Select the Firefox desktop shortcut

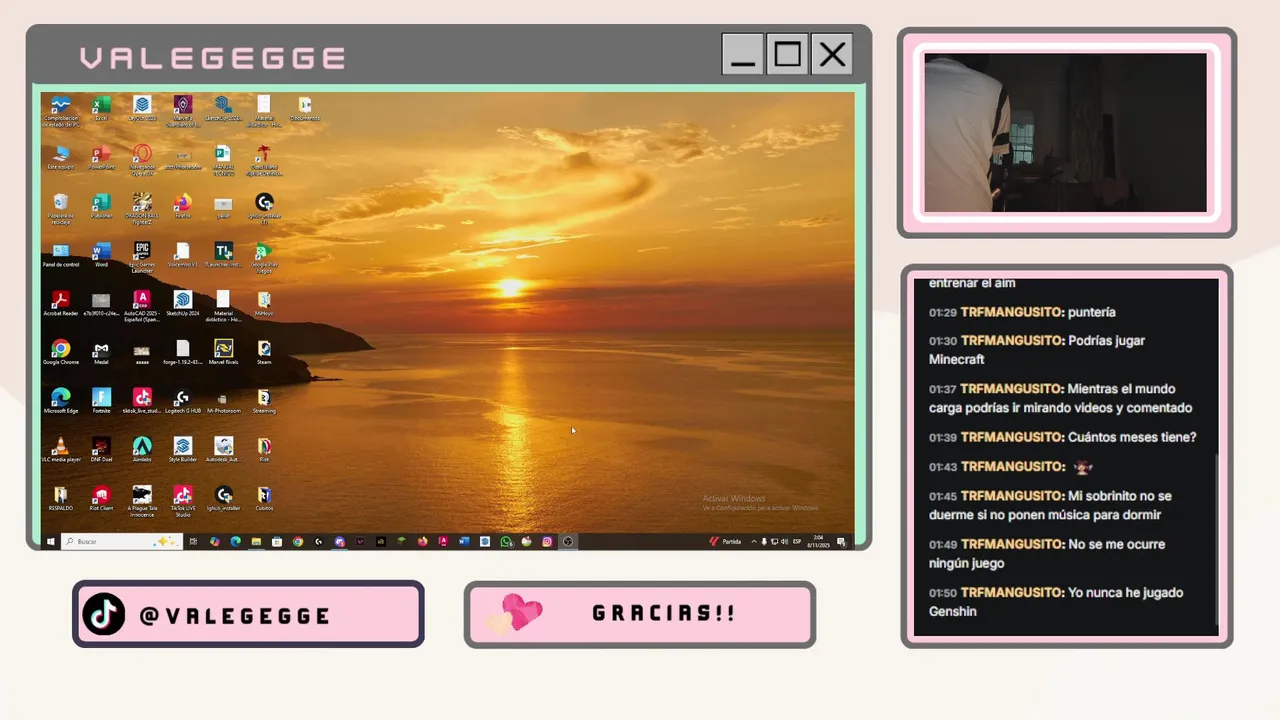182,206
